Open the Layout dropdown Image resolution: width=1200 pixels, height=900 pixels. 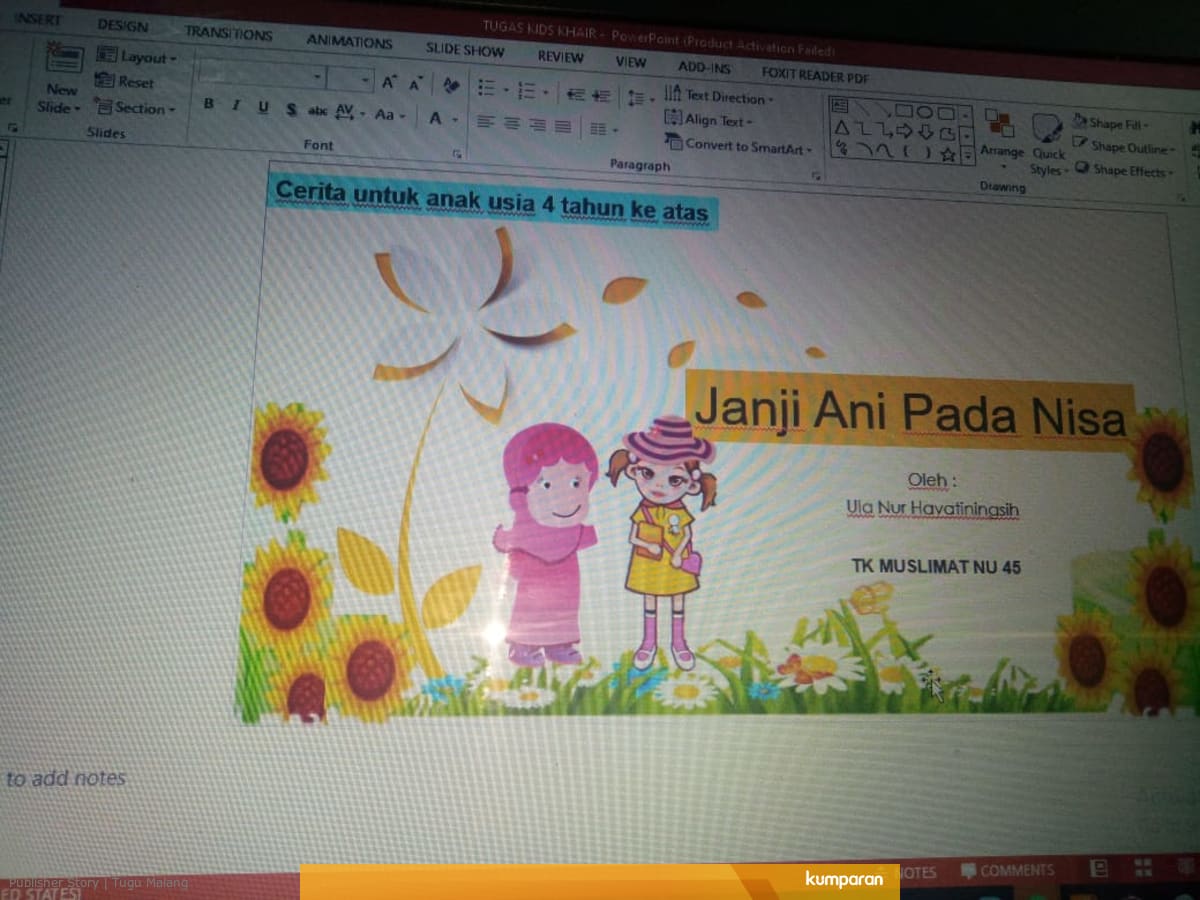137,57
